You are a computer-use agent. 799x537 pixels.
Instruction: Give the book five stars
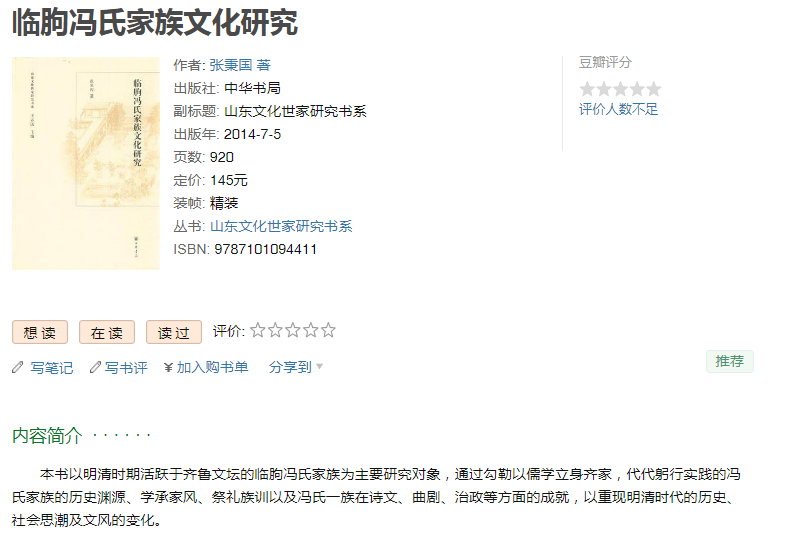[328, 331]
